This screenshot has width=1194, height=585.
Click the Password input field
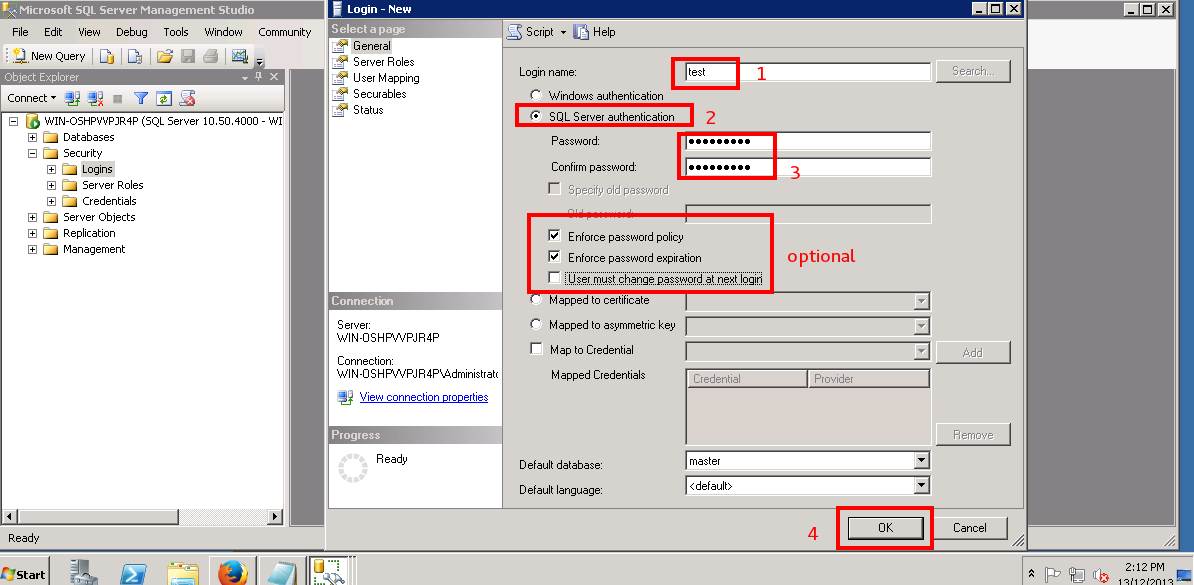pos(807,141)
